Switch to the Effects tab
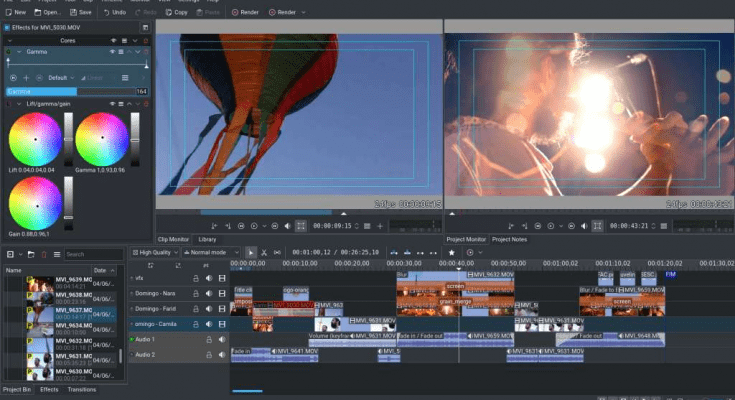 coord(49,390)
